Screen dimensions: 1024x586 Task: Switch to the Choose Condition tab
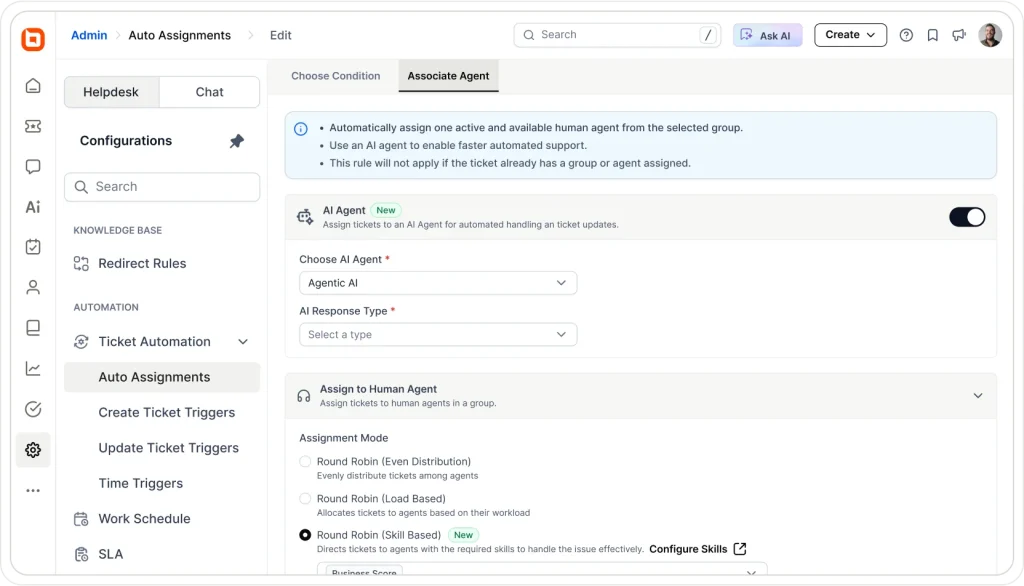336,76
